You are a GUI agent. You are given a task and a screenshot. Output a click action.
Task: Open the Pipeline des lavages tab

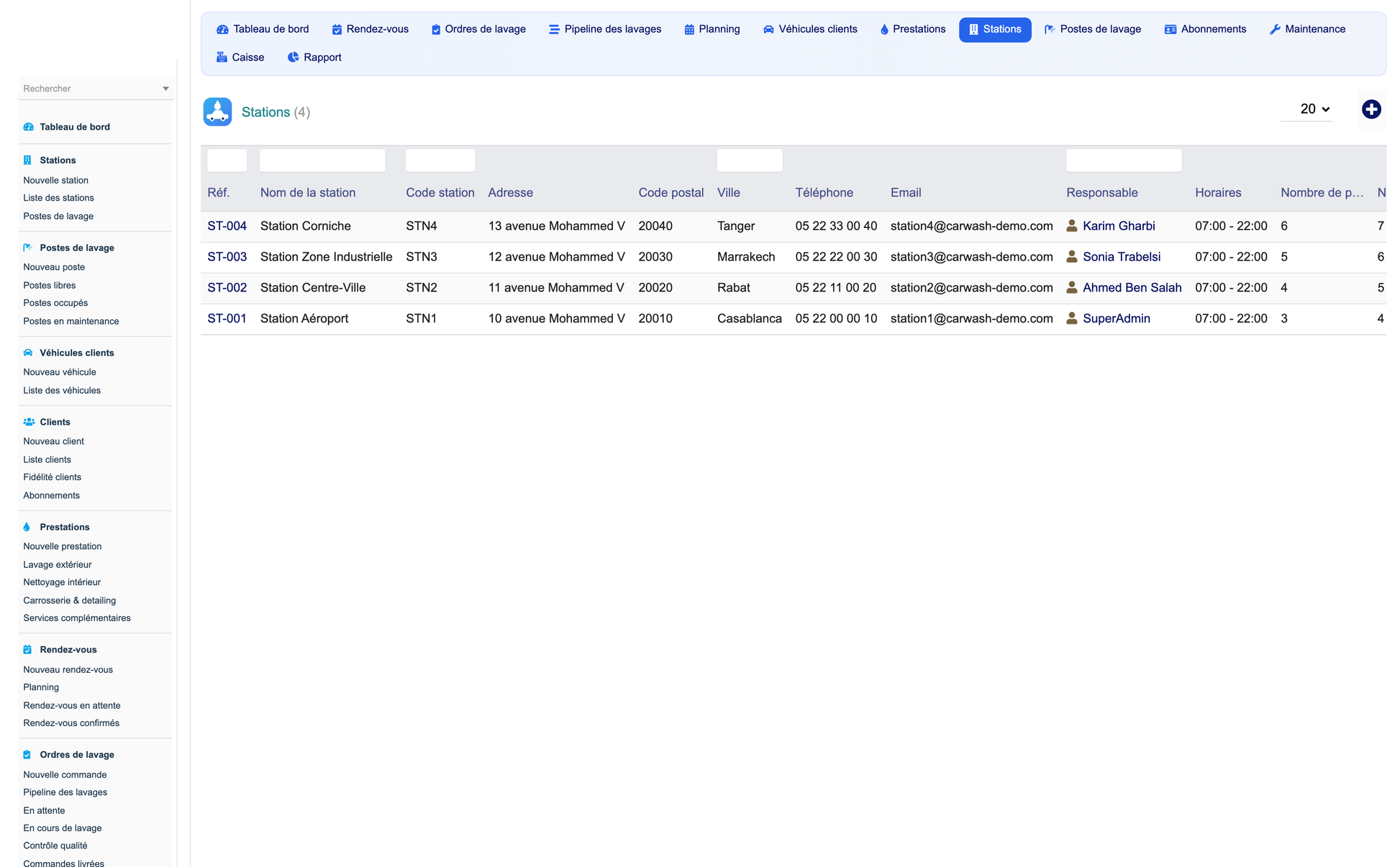[x=604, y=29]
